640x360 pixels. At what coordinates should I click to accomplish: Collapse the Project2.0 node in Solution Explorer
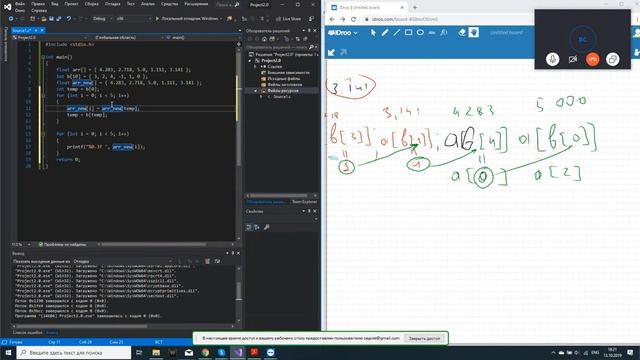(x=250, y=60)
